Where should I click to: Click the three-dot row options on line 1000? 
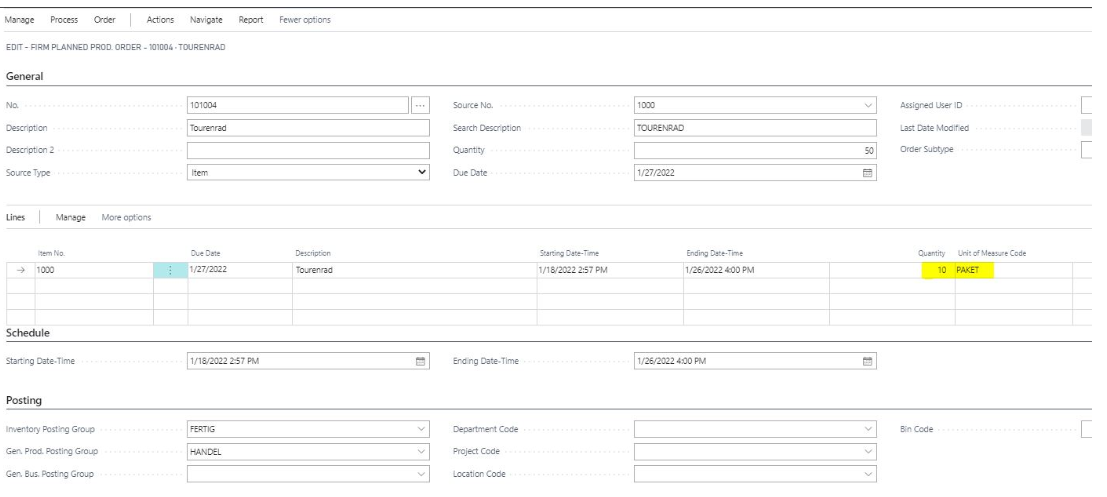(170, 270)
